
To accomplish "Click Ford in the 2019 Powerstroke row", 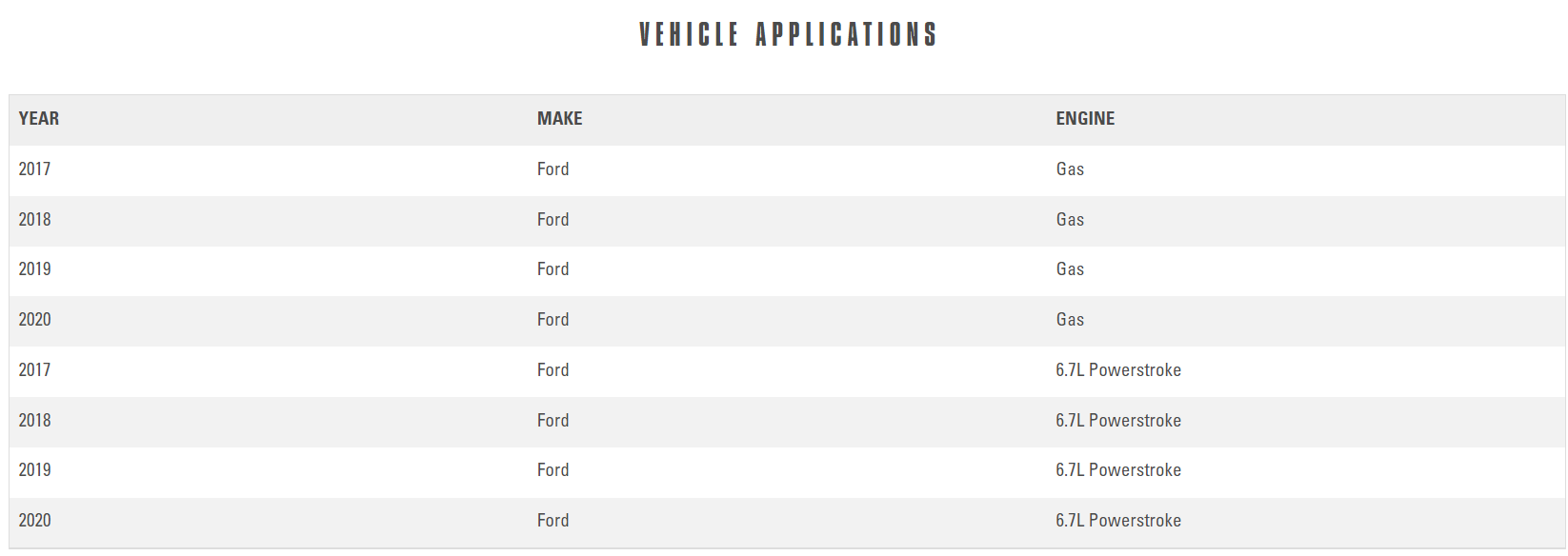I will (x=553, y=470).
